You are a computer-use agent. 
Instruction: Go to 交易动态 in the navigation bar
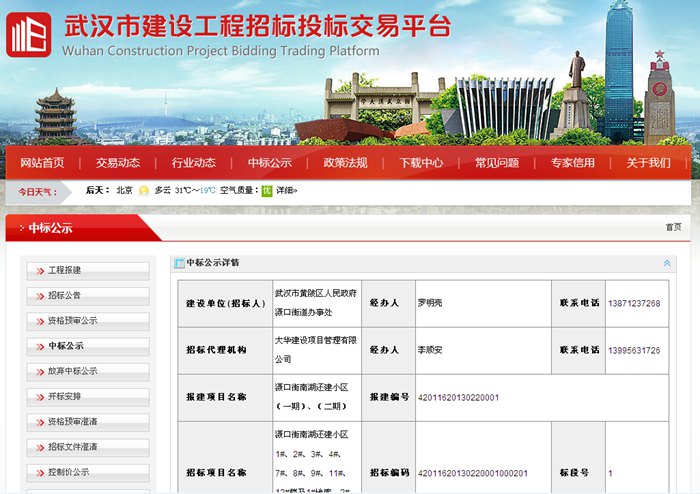(118, 163)
